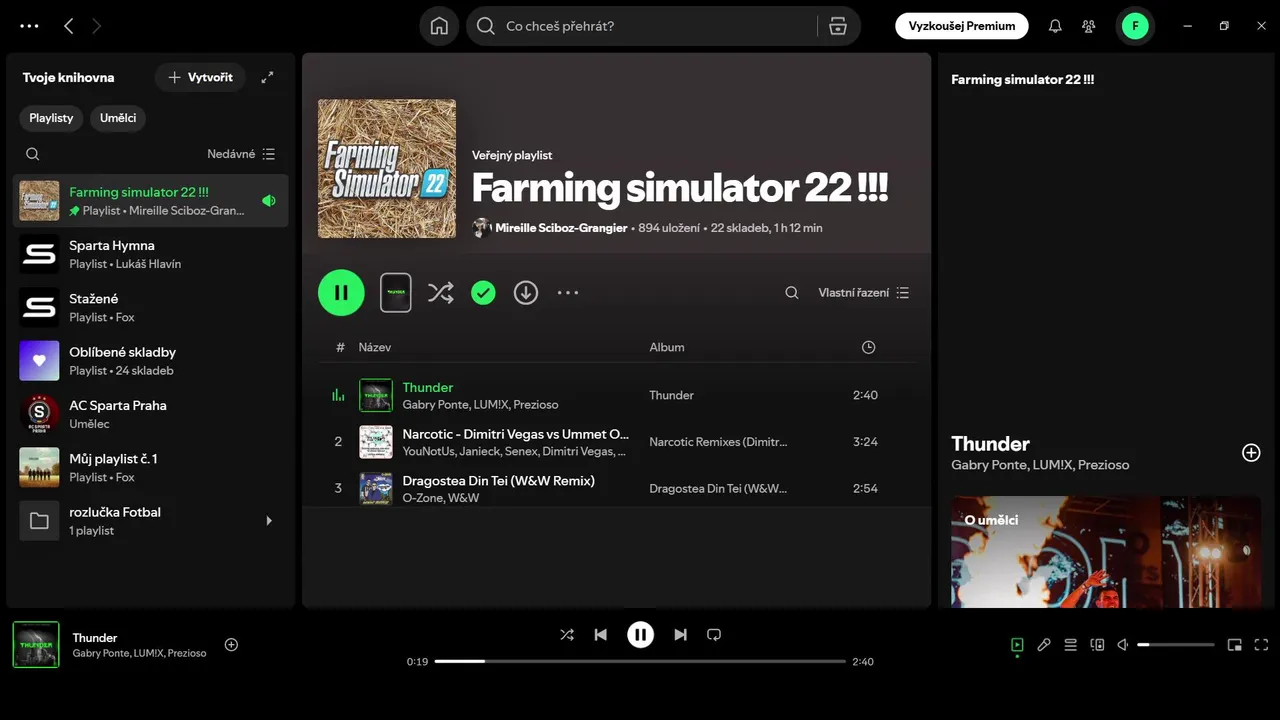Pause playback in the bottom player
Screen dimensions: 1280x720
pos(640,635)
